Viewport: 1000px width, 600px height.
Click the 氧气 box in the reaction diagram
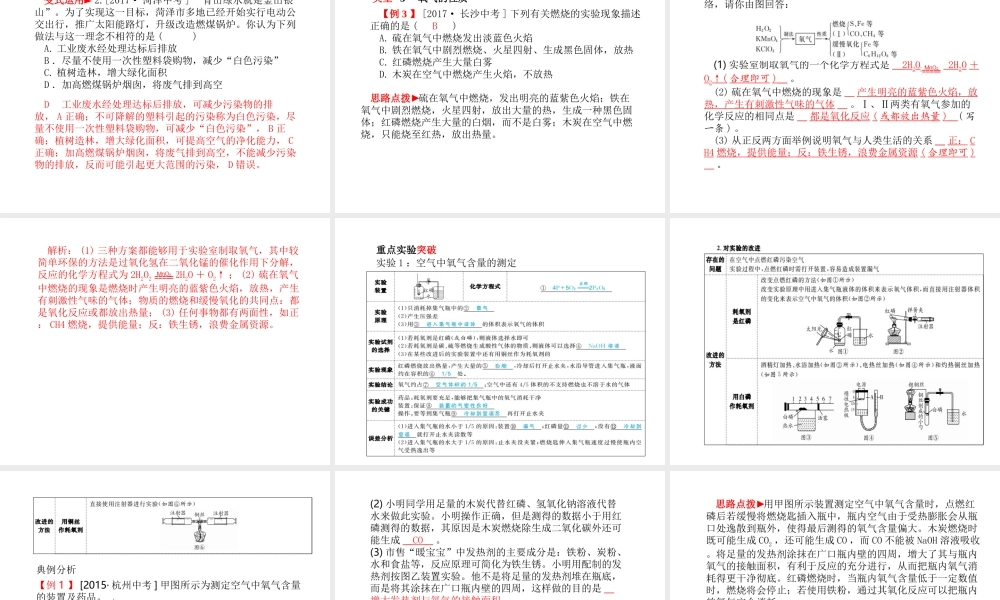(805, 39)
